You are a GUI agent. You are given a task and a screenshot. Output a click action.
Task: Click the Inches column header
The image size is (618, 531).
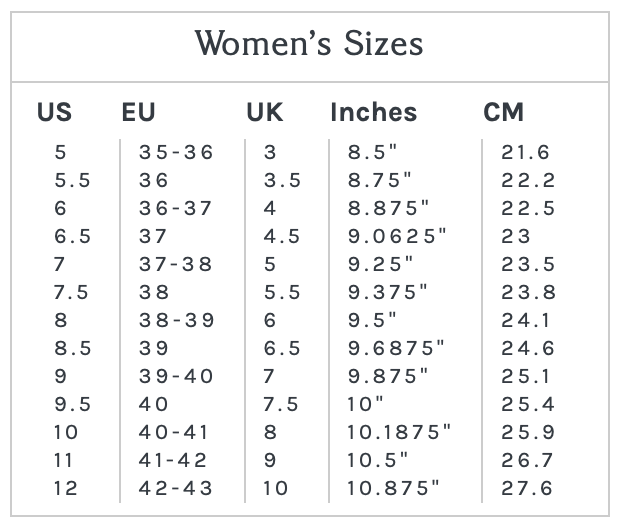click(373, 112)
